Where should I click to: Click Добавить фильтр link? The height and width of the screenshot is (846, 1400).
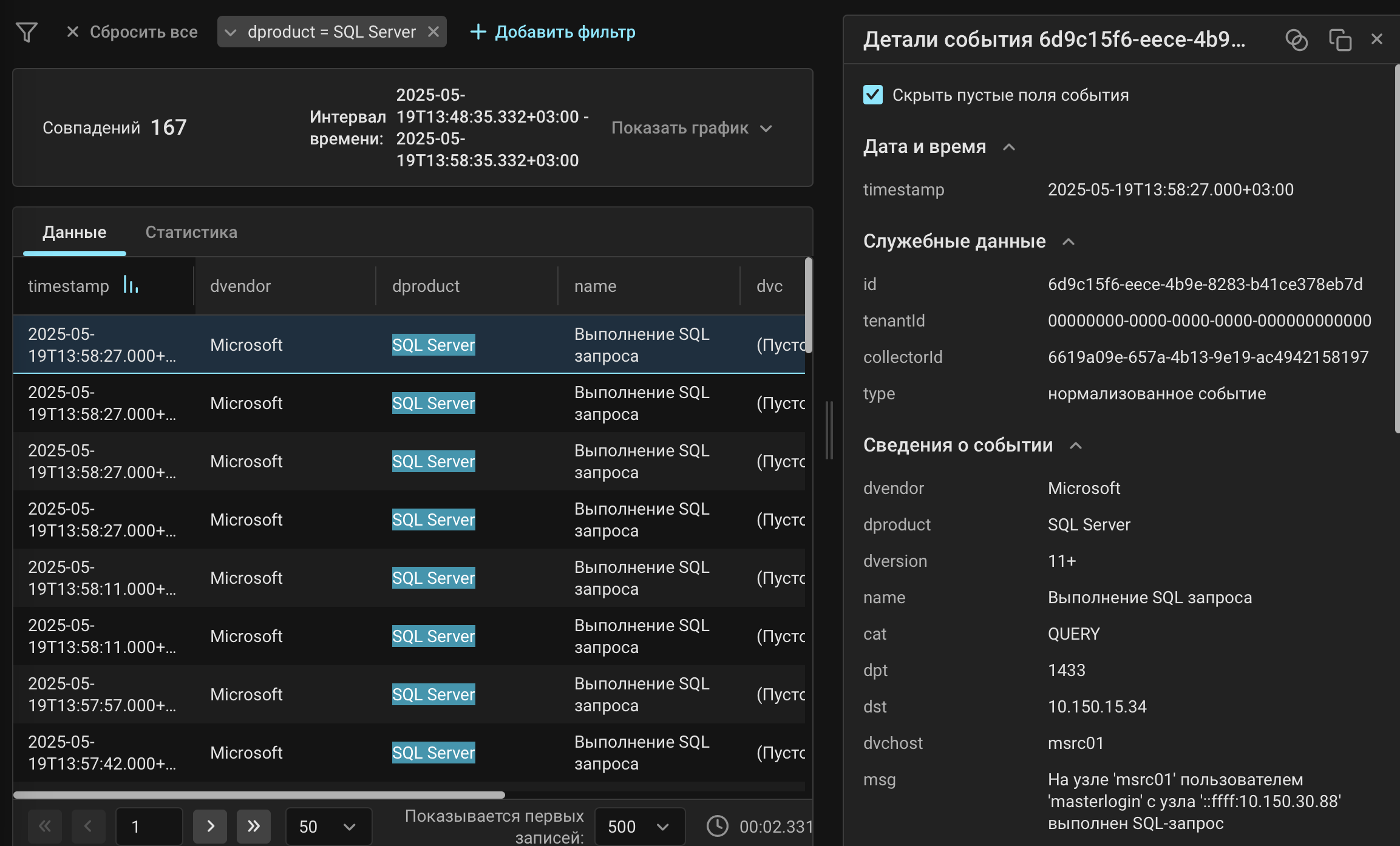coord(553,32)
